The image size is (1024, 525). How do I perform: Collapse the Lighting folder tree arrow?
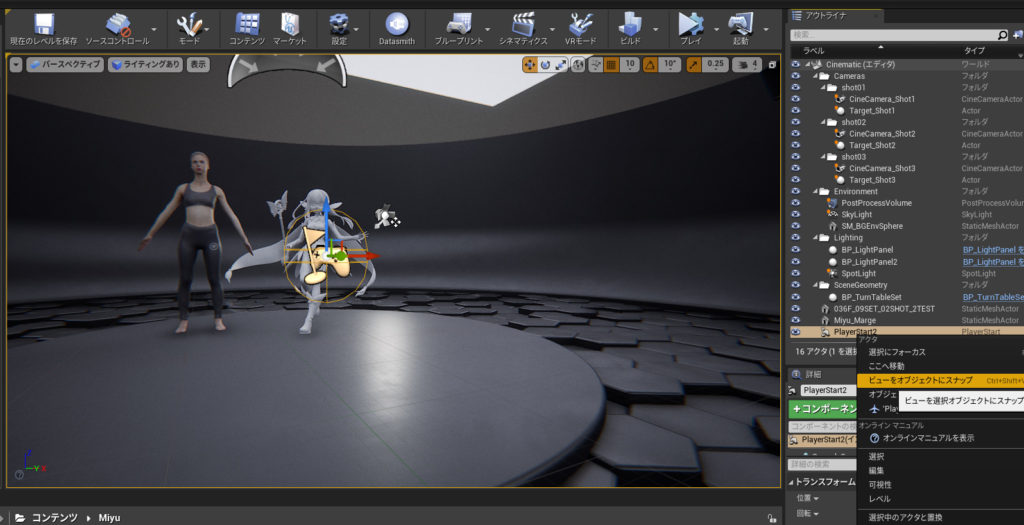click(x=813, y=238)
